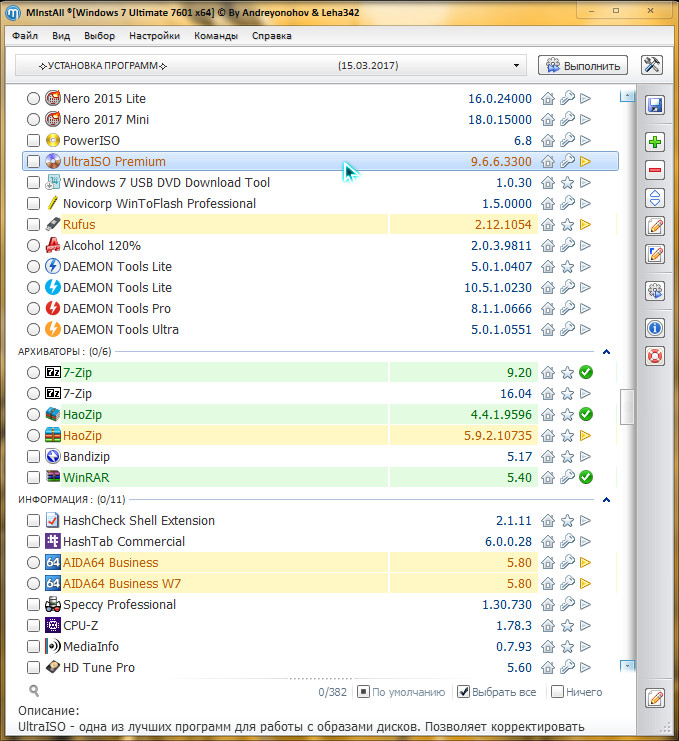Click the blue-framed edit note icon in sidebar
Screen dimensions: 679x741
655,254
